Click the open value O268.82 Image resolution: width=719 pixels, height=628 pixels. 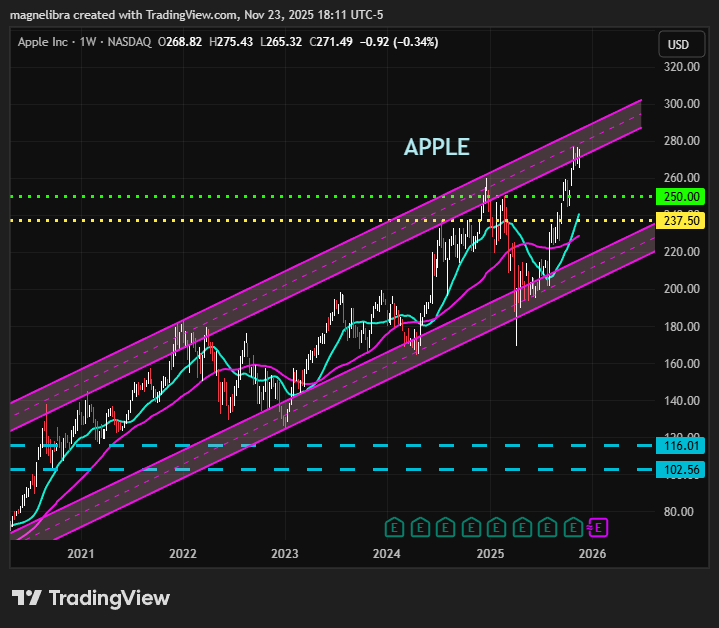click(x=180, y=42)
